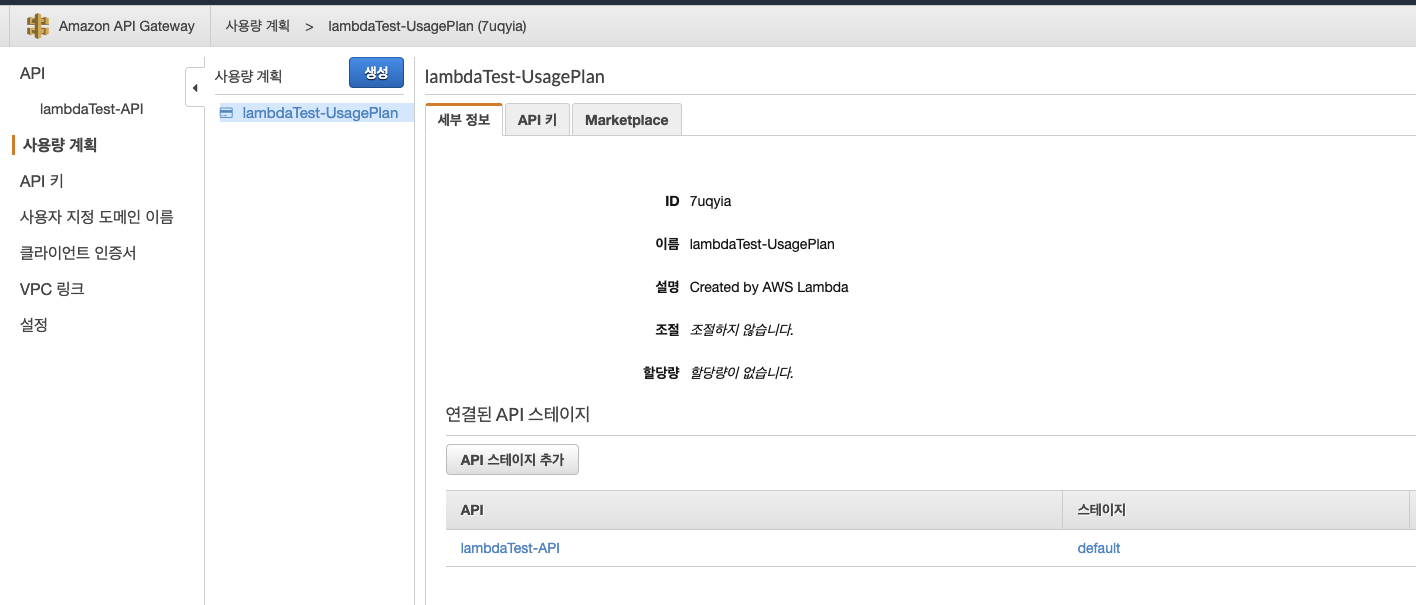Click the description Created by AWS Lambda
Viewport: 1416px width, 605px height.
pyautogui.click(x=769, y=287)
